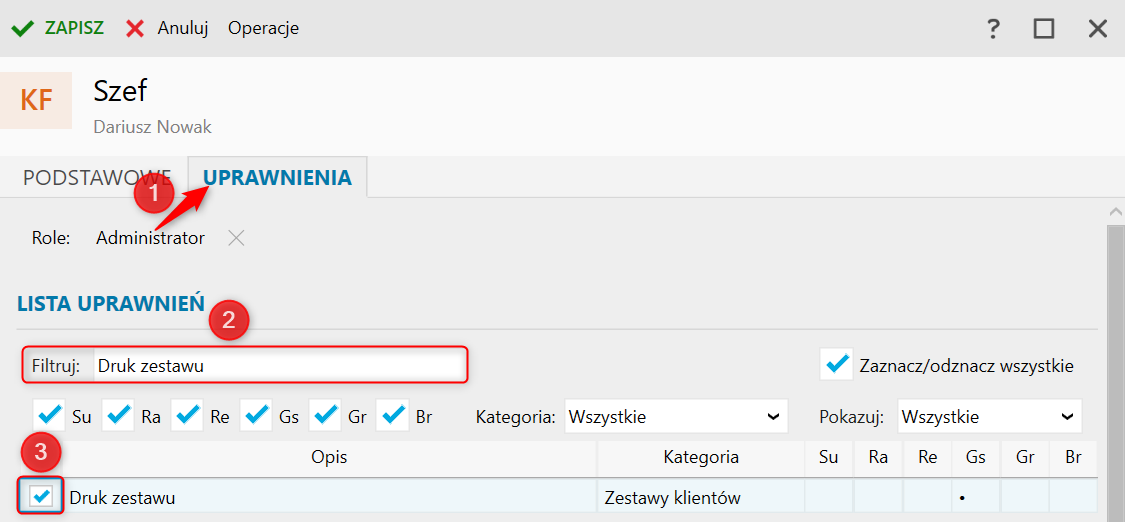
Task: Open the Pokazuj dropdown
Action: [989, 417]
